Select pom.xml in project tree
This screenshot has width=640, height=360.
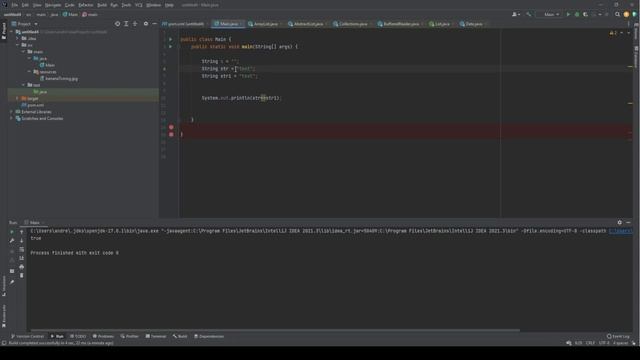click(x=33, y=105)
